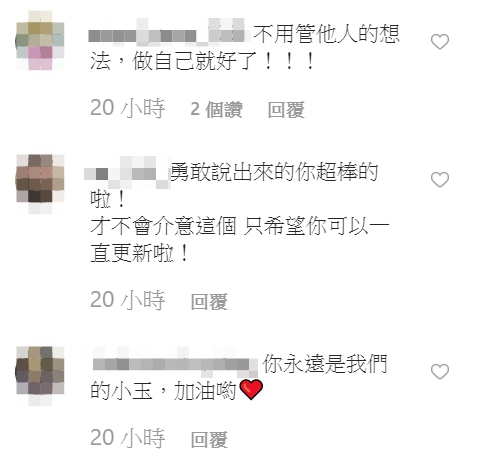View the "2 個讚" likes list
The image size is (477, 468).
point(217,109)
